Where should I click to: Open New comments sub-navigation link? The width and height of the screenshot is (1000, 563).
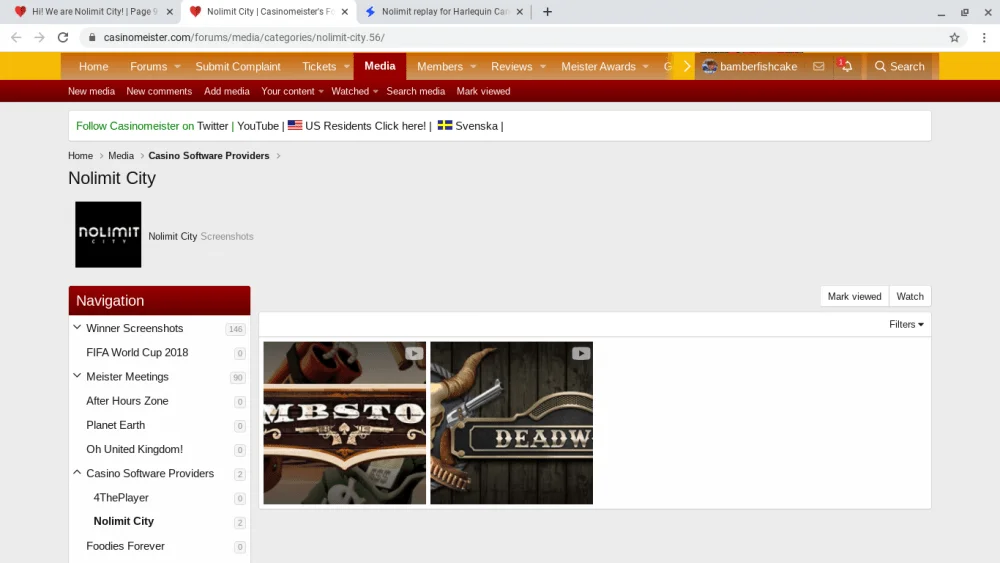point(159,91)
